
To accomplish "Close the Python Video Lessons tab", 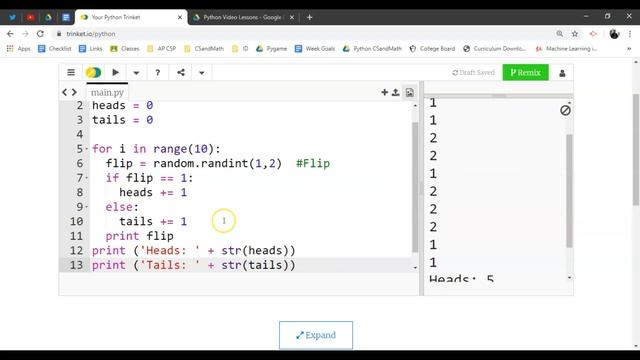I will pyautogui.click(x=292, y=18).
